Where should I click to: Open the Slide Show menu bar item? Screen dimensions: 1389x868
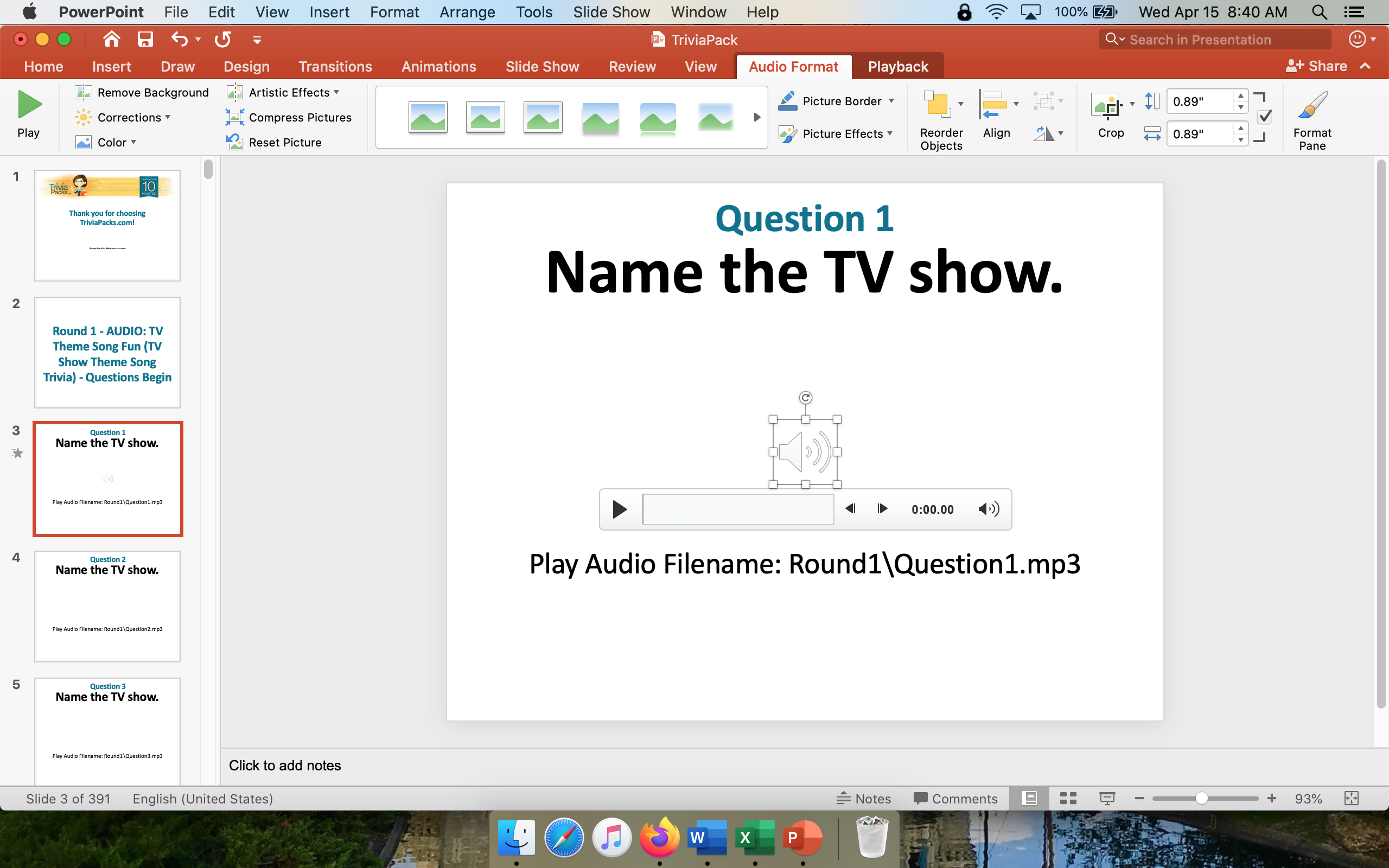(611, 12)
